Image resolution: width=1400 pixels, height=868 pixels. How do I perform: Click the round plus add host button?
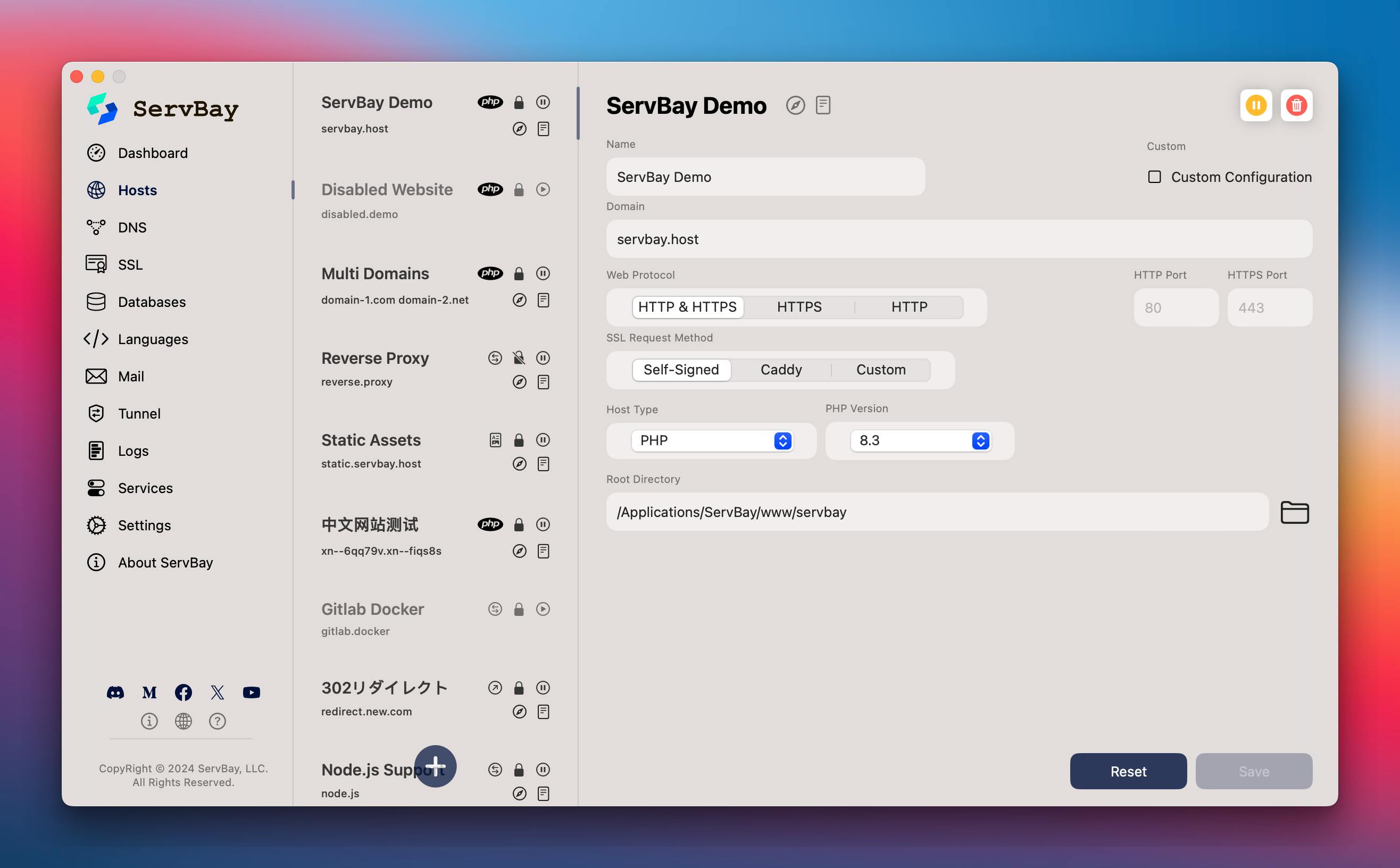pos(435,766)
